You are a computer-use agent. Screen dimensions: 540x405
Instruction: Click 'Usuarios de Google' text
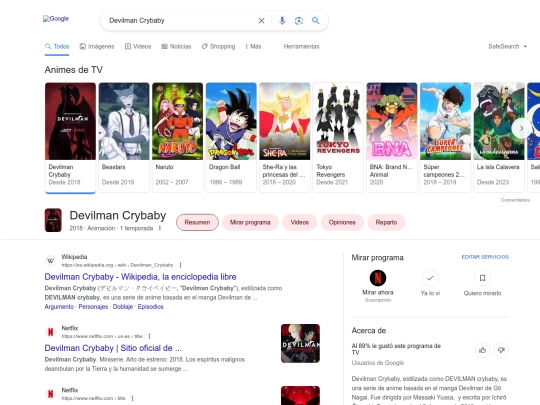pos(378,363)
